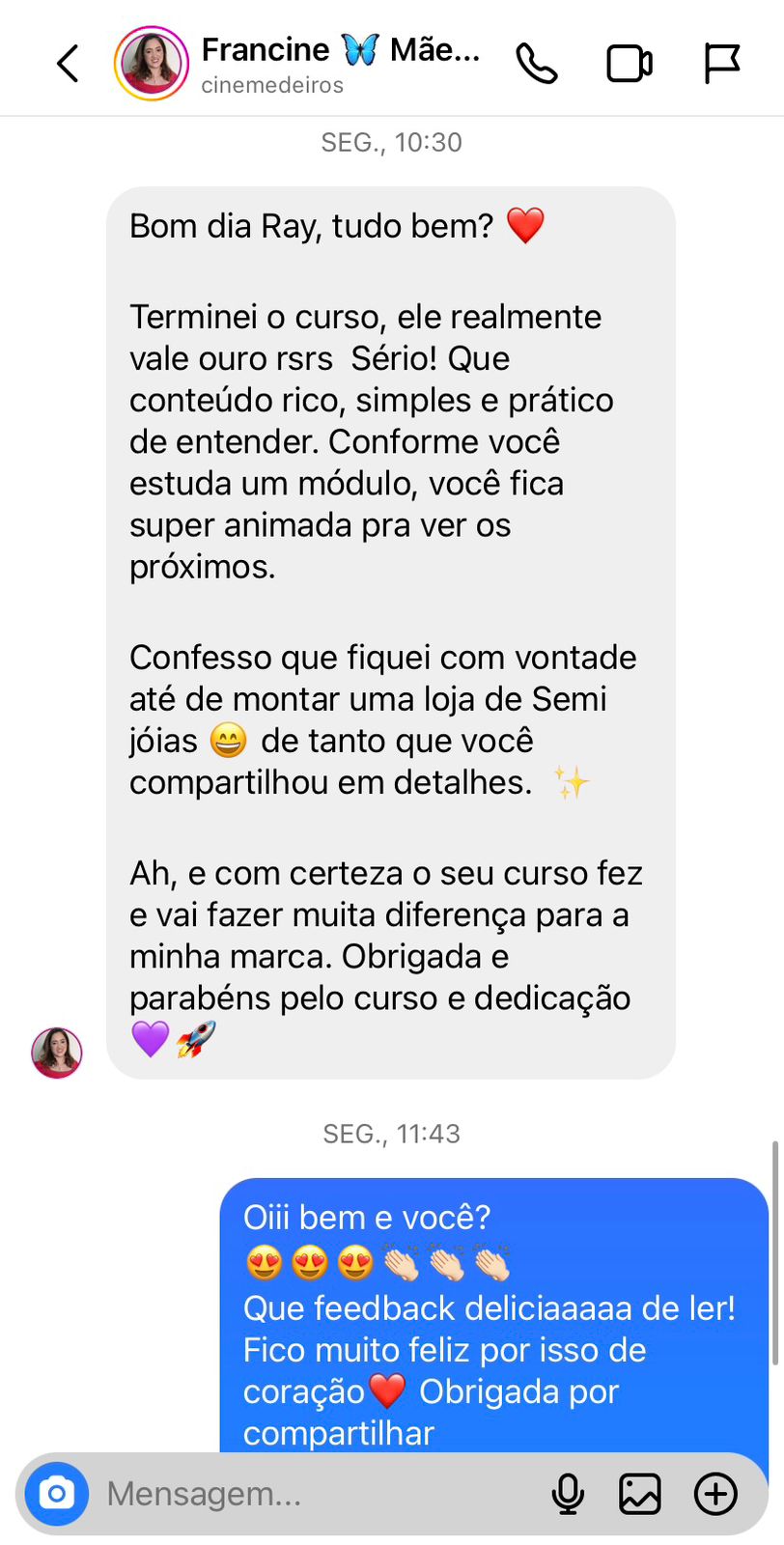Viewport: 784px width, 1545px height.
Task: Open the cinemedeiros username link
Action: (x=272, y=85)
